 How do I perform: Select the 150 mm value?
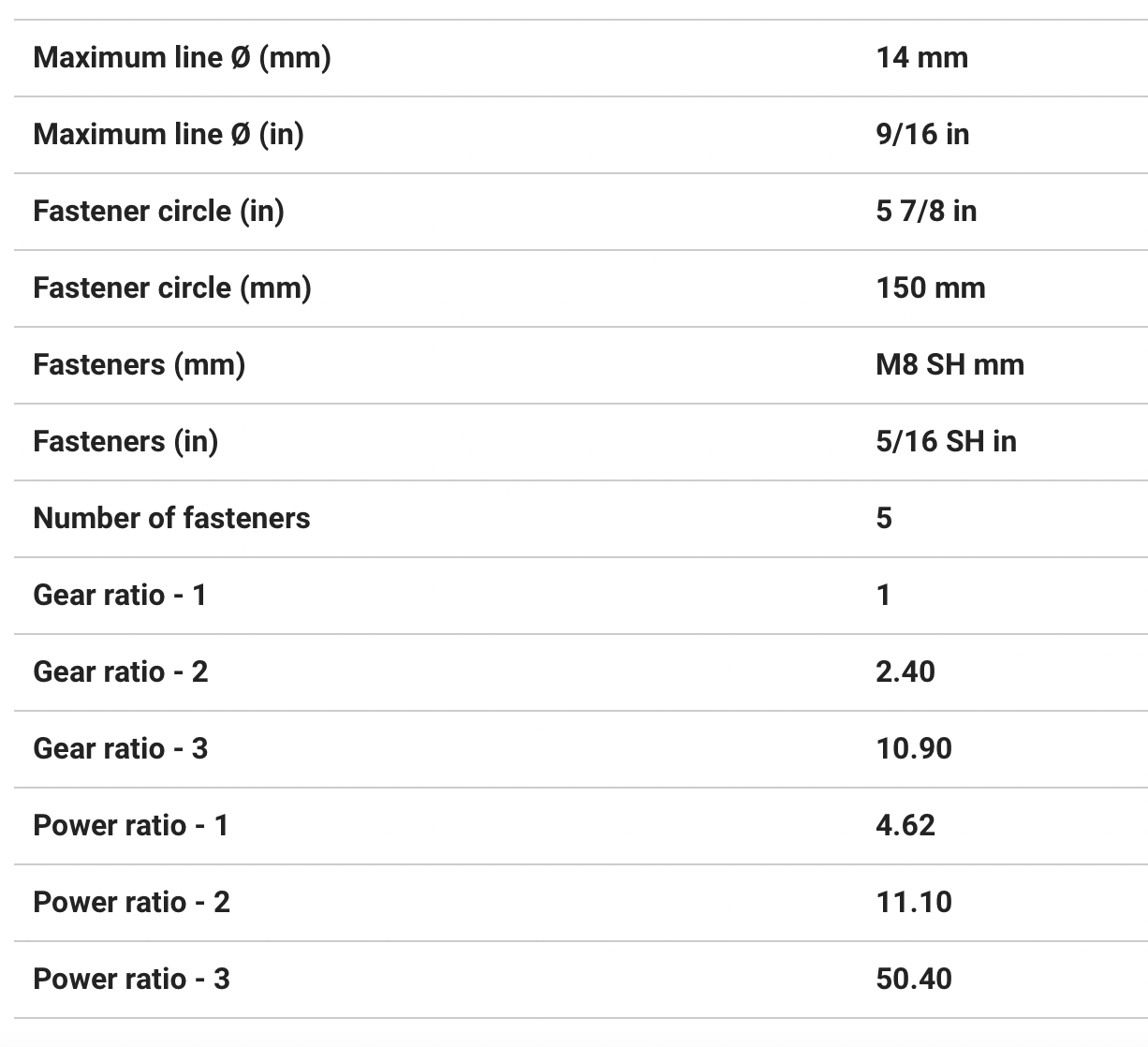point(931,288)
